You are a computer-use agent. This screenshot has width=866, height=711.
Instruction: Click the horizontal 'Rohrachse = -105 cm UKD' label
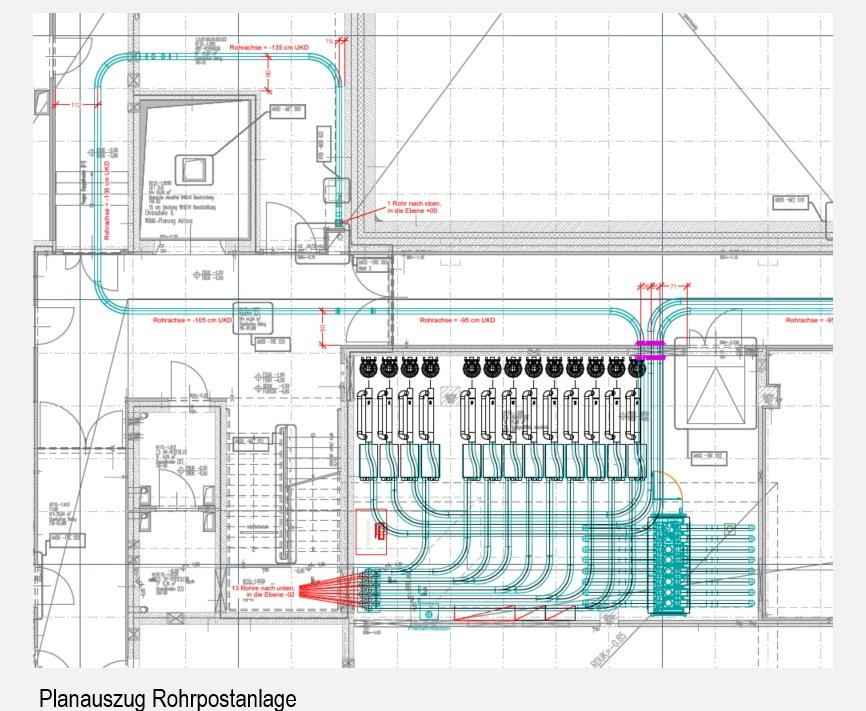[x=192, y=320]
